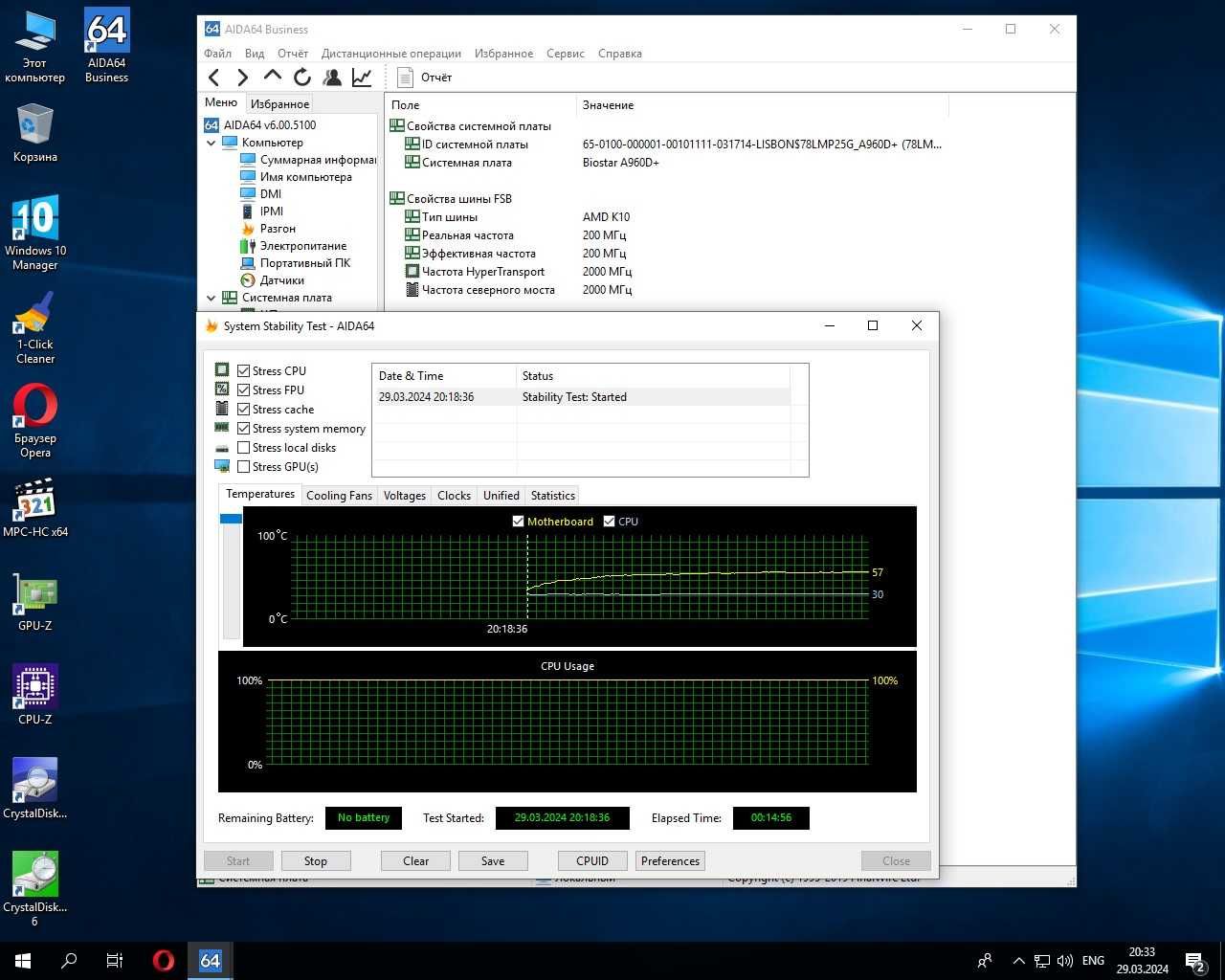Image resolution: width=1225 pixels, height=980 pixels.
Task: Collapse the Системная плата tree node
Action: click(212, 298)
